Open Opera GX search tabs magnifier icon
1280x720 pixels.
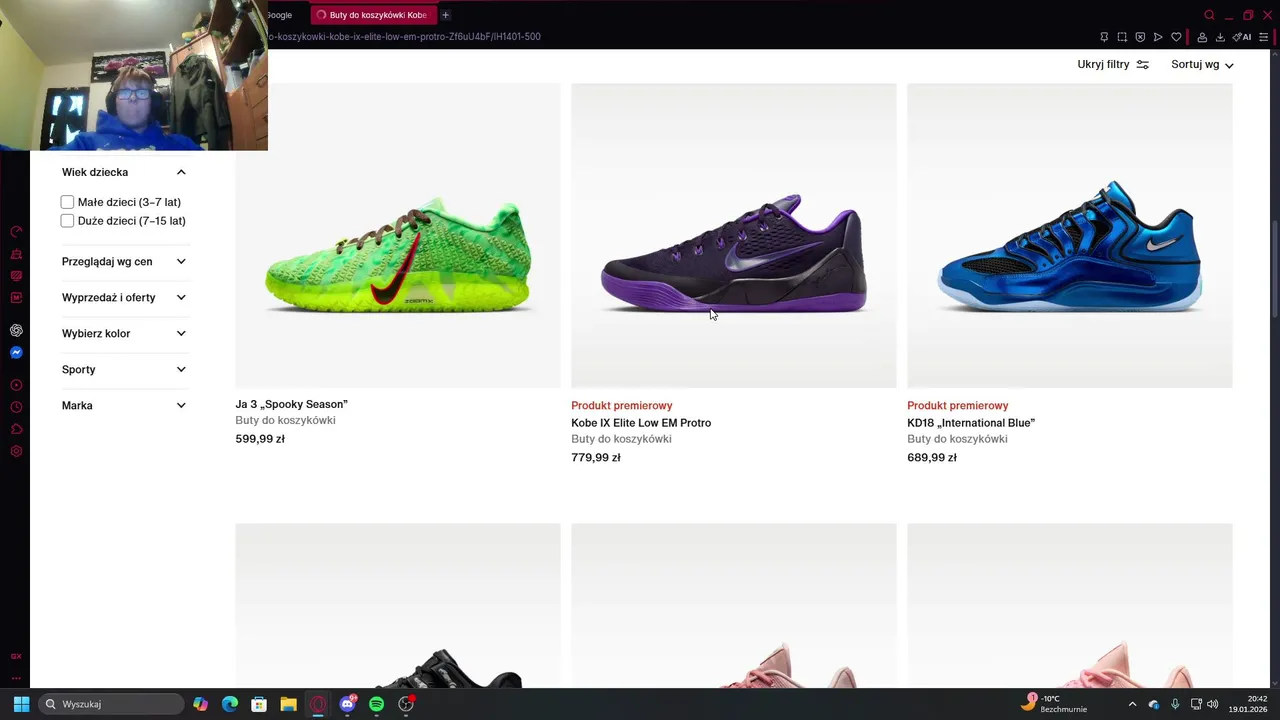(1209, 15)
